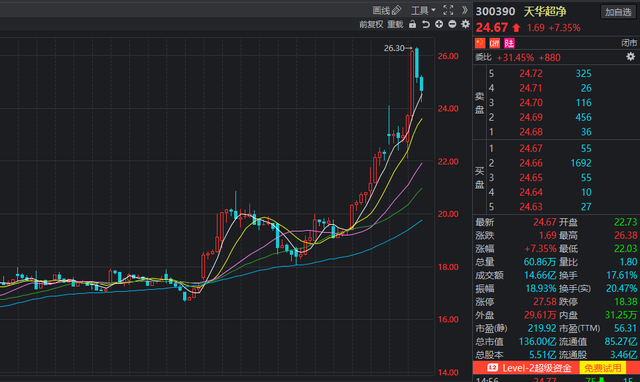The image size is (640, 382).
Task: Click 总量 value 60.86万
Action: (540, 262)
